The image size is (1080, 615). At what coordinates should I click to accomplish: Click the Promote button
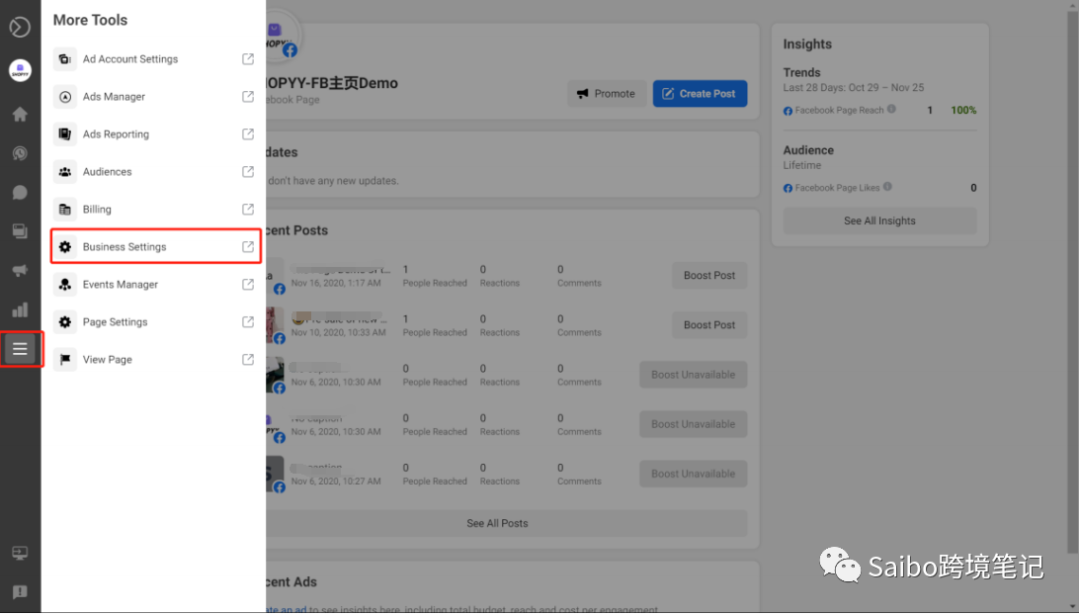[607, 94]
